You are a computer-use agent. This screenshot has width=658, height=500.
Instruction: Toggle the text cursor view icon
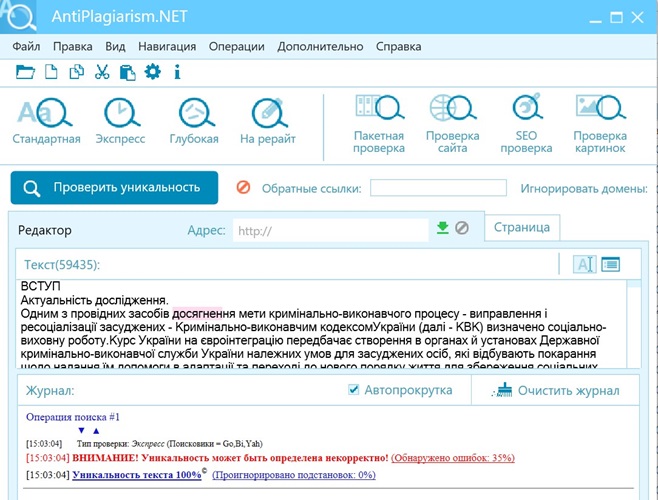[585, 264]
